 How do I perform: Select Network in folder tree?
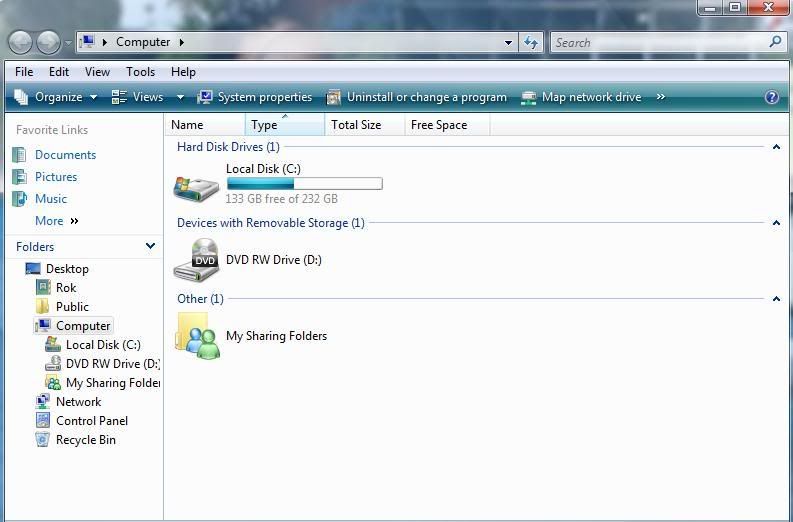78,402
